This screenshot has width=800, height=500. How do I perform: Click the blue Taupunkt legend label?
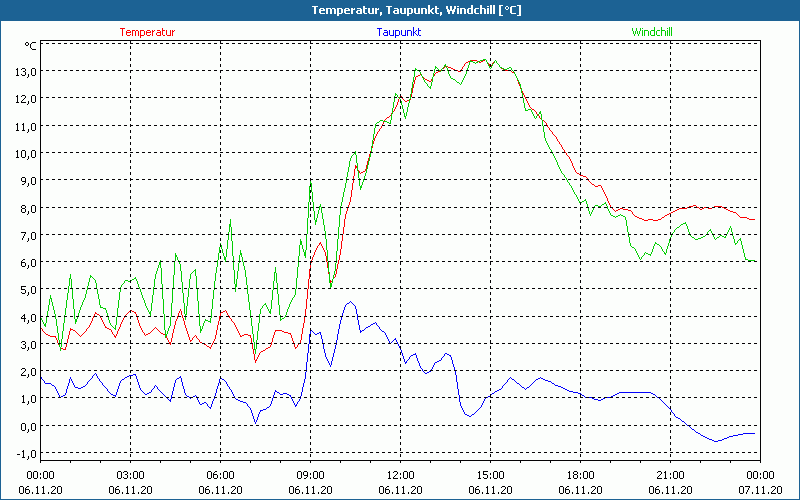[399, 32]
